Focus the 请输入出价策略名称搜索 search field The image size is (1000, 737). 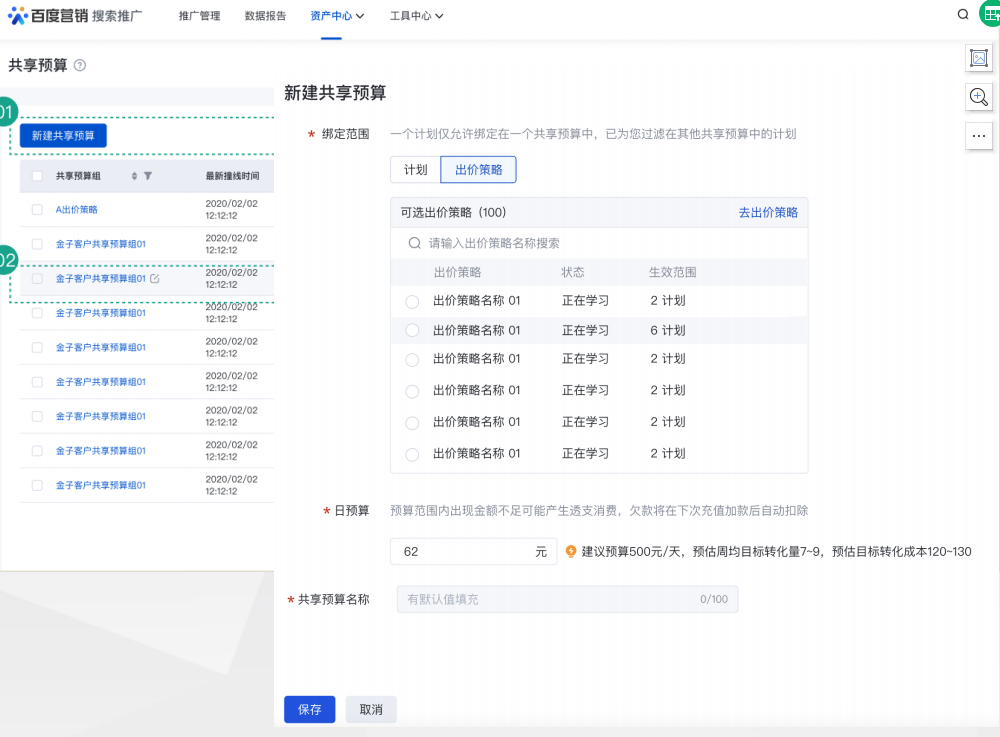(x=599, y=243)
